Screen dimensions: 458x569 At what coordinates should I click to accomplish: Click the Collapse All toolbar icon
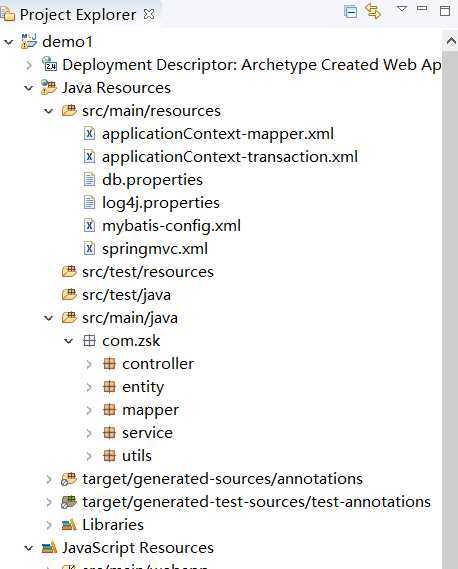pyautogui.click(x=351, y=12)
